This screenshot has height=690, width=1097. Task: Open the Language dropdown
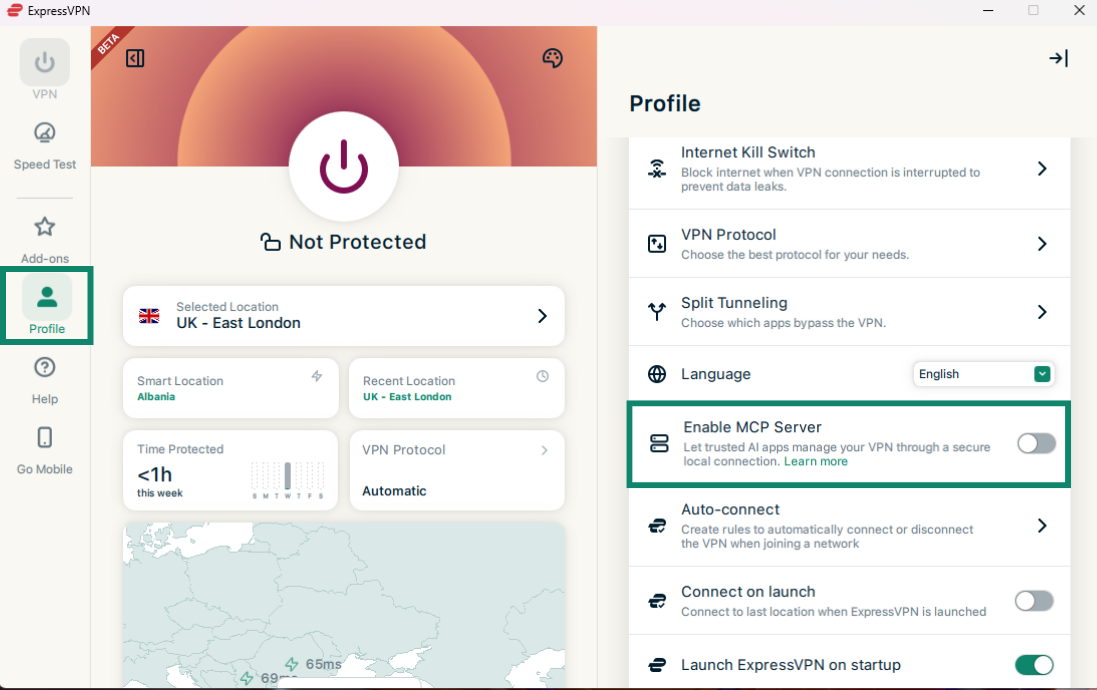point(984,374)
